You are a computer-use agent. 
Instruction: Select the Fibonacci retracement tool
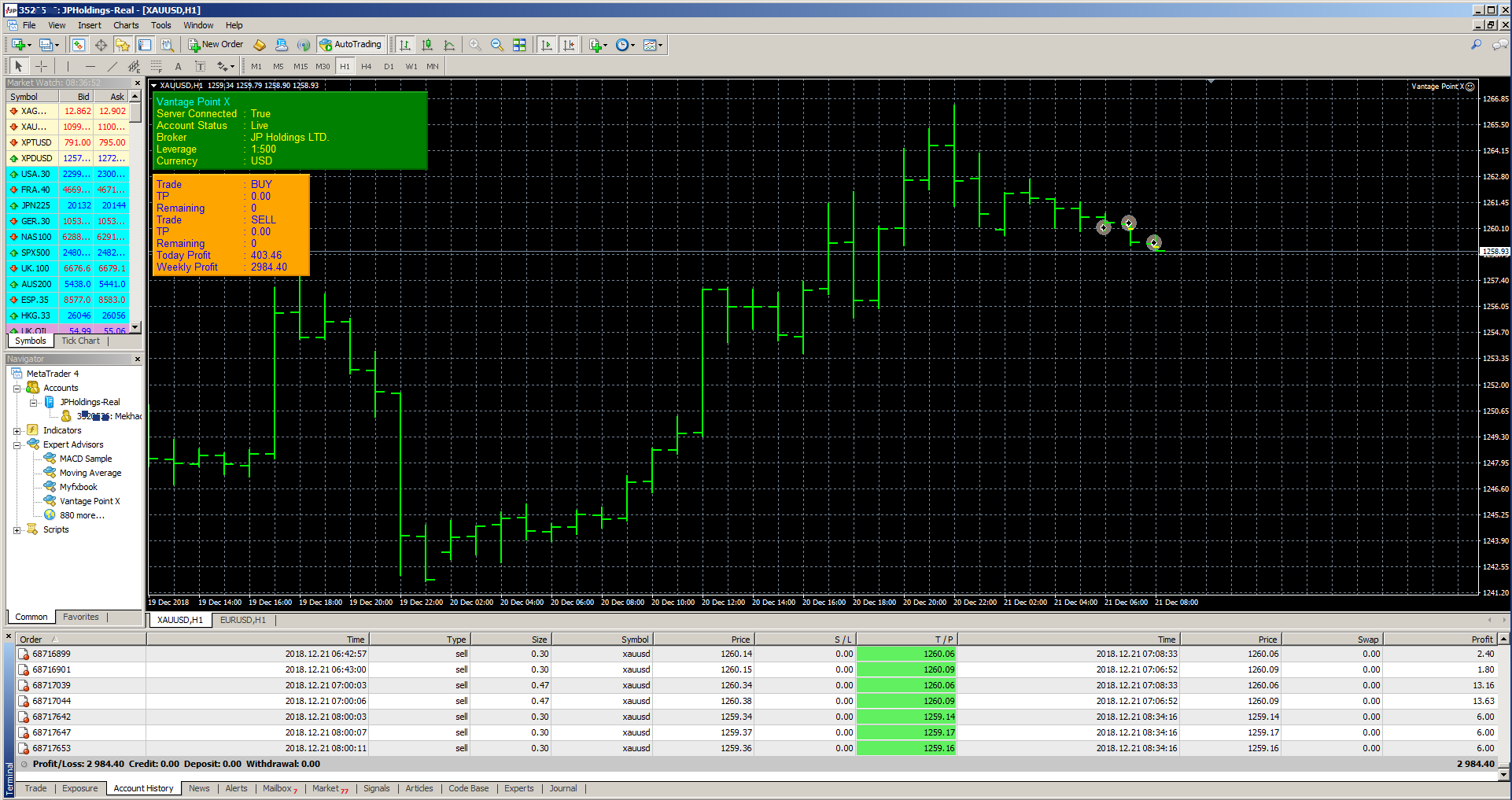pyautogui.click(x=157, y=67)
